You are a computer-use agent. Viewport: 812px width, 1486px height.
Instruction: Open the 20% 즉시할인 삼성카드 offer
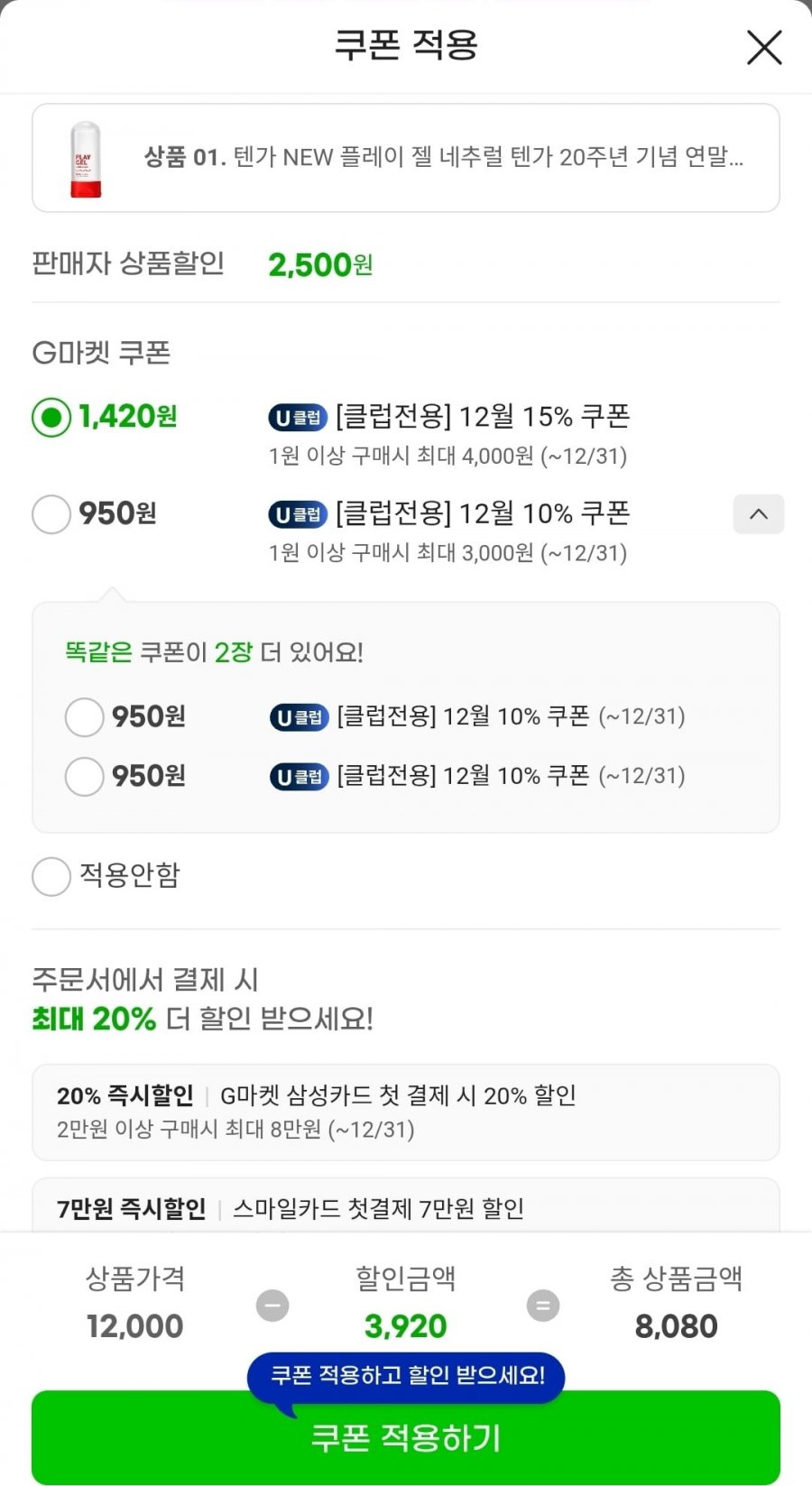(406, 1112)
